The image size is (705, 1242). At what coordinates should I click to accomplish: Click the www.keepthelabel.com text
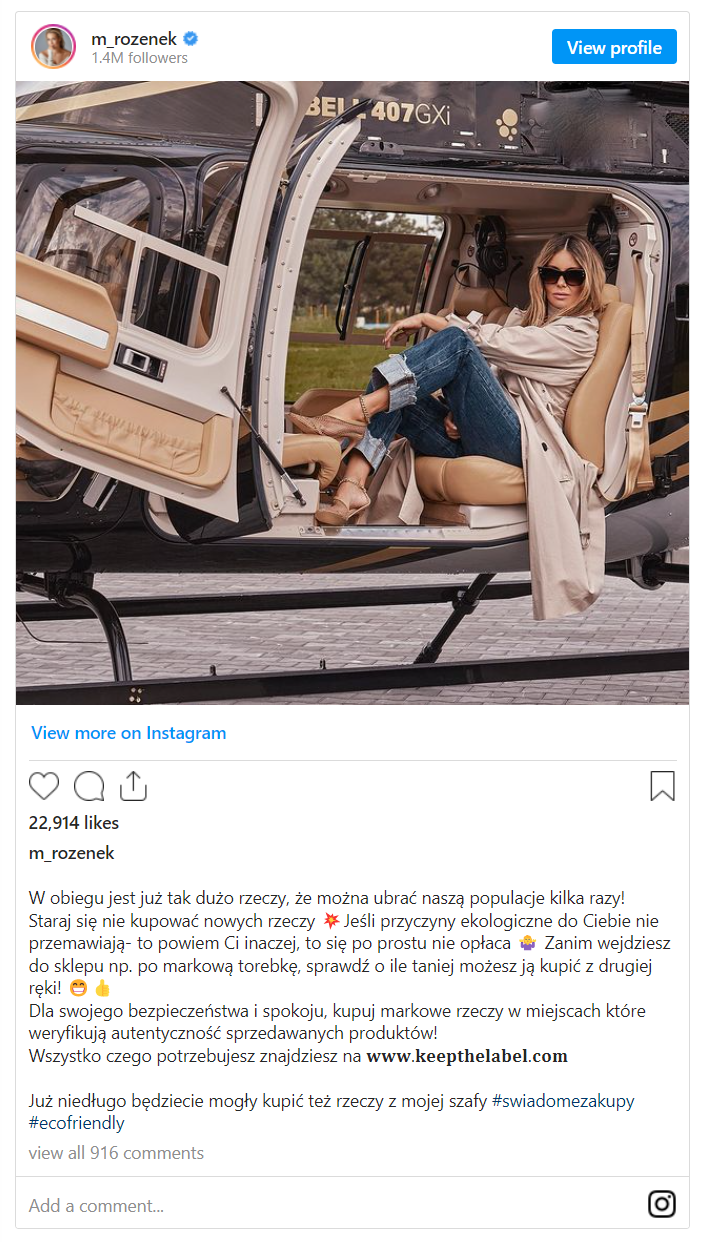pyautogui.click(x=467, y=1056)
